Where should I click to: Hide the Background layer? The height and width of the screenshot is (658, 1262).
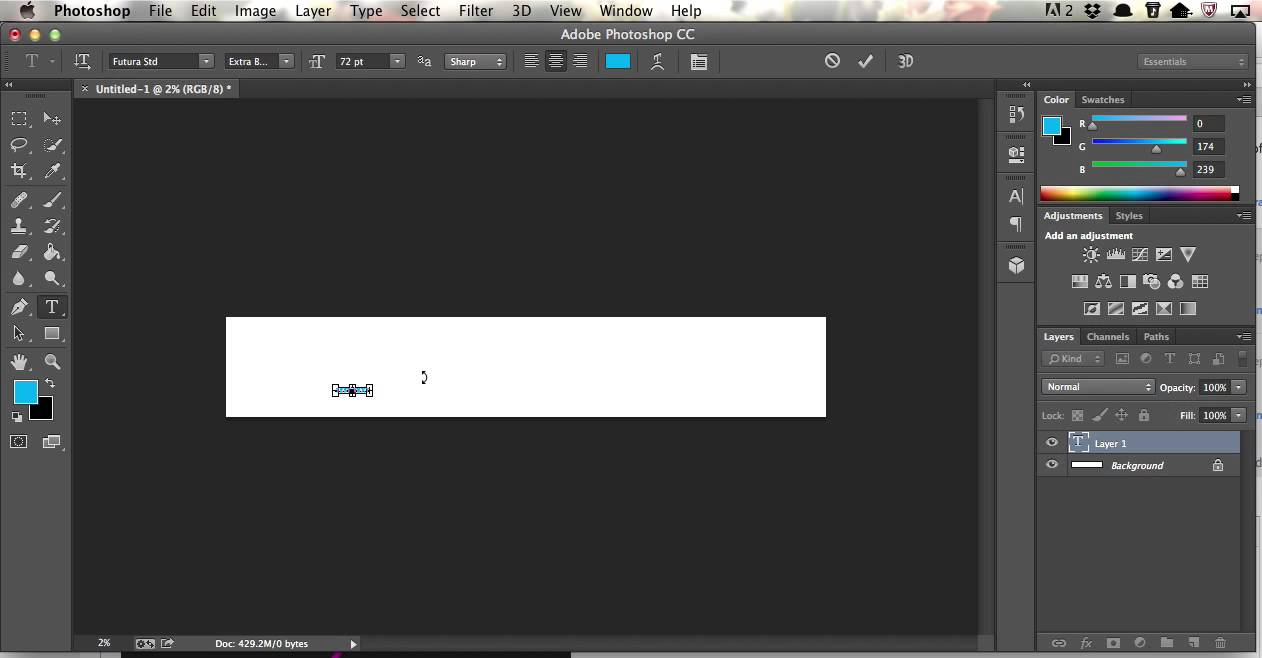(1051, 465)
